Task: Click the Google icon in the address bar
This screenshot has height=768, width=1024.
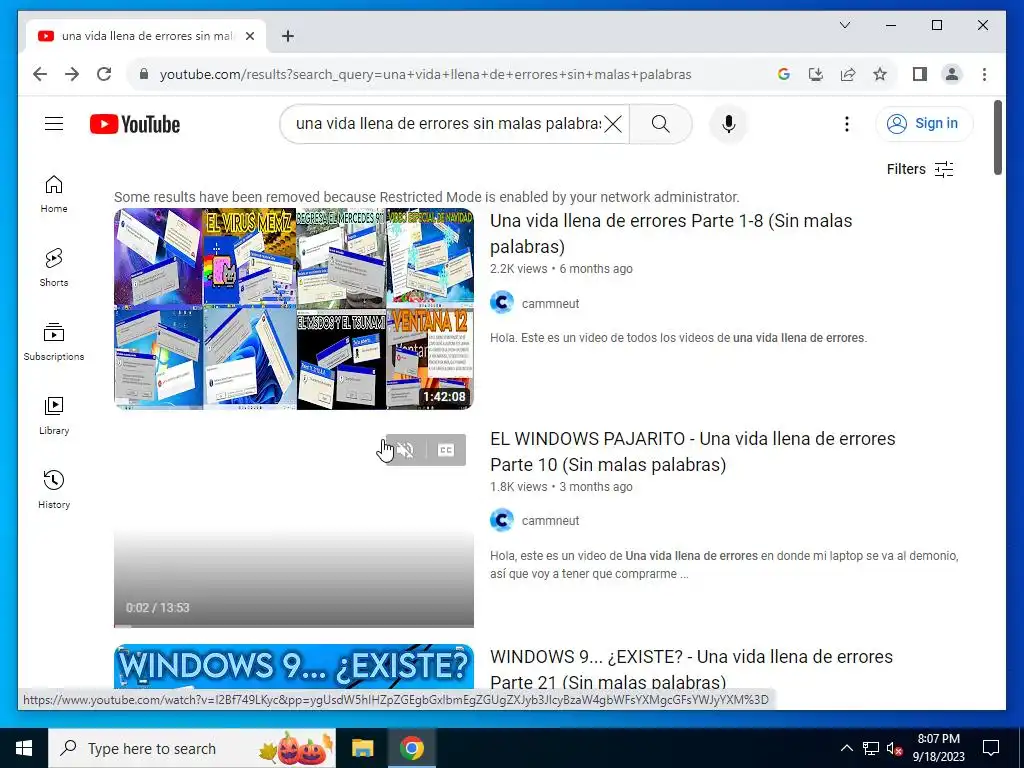Action: point(784,74)
